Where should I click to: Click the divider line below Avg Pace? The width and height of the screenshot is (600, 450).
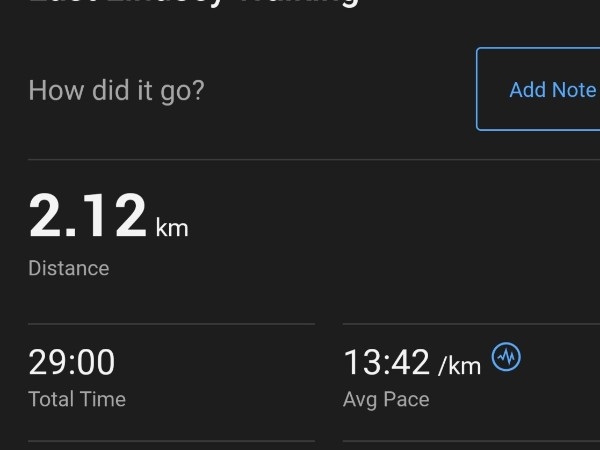point(471,441)
